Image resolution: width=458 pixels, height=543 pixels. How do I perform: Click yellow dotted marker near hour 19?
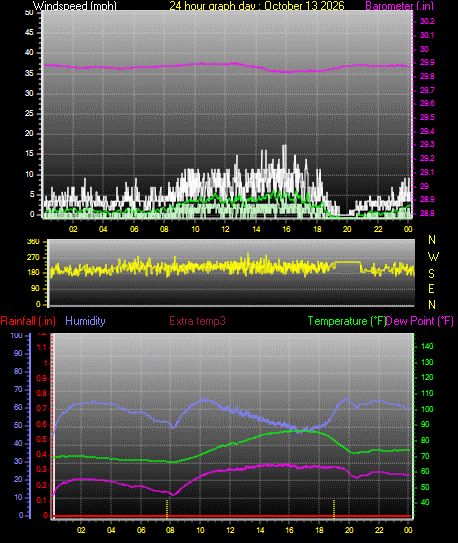pyautogui.click(x=334, y=509)
